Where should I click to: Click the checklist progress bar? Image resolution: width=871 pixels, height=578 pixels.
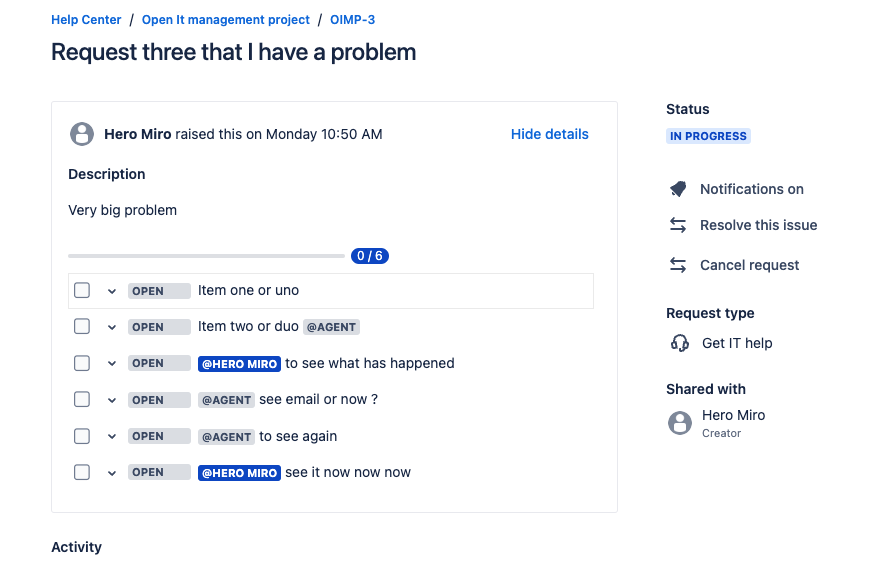(206, 256)
